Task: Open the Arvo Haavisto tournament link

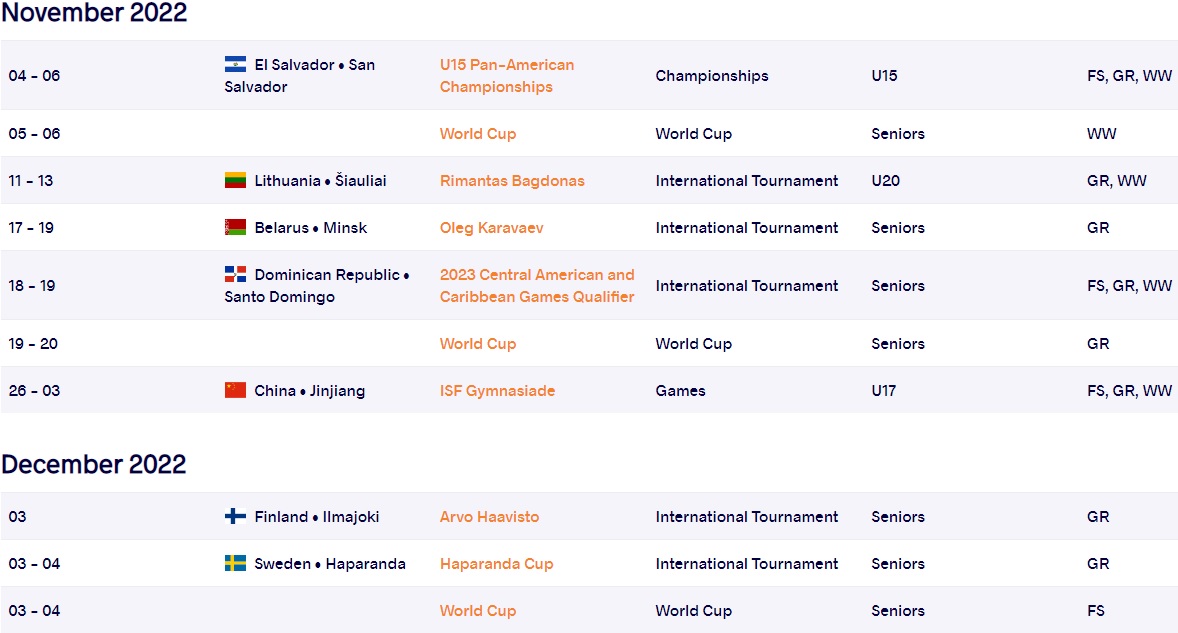Action: (489, 517)
